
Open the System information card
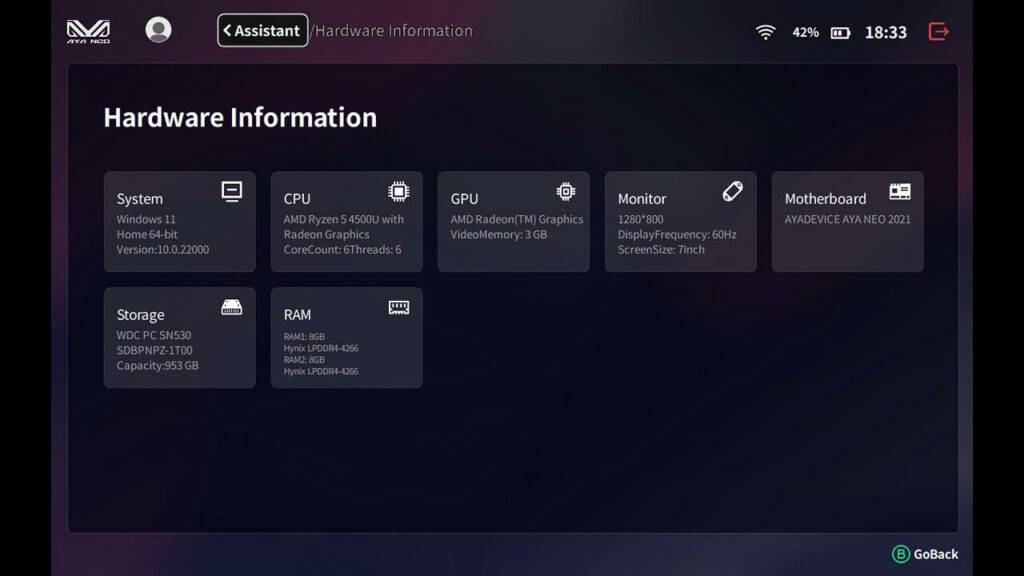pos(180,222)
